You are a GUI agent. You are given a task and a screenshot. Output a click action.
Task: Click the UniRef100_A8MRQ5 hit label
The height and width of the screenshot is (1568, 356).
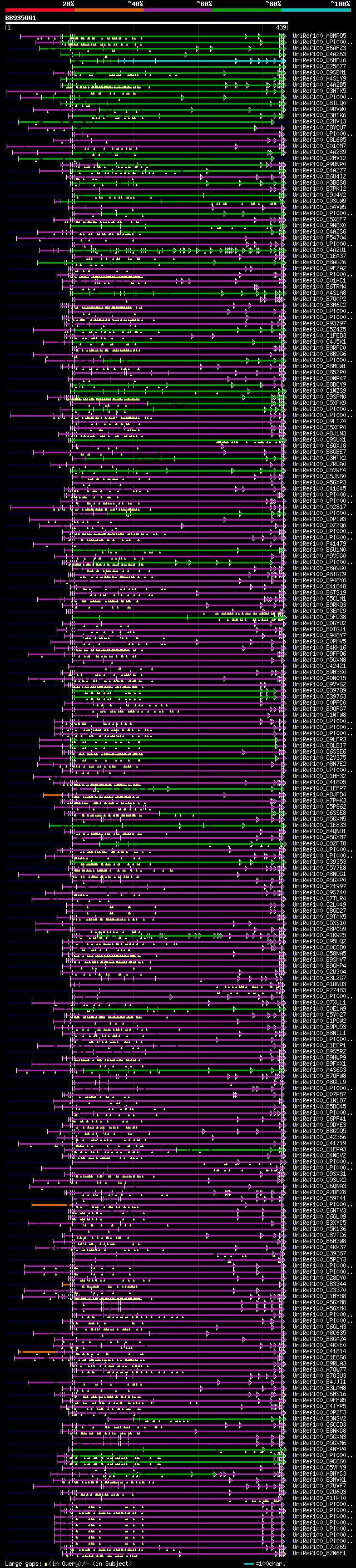319,36
